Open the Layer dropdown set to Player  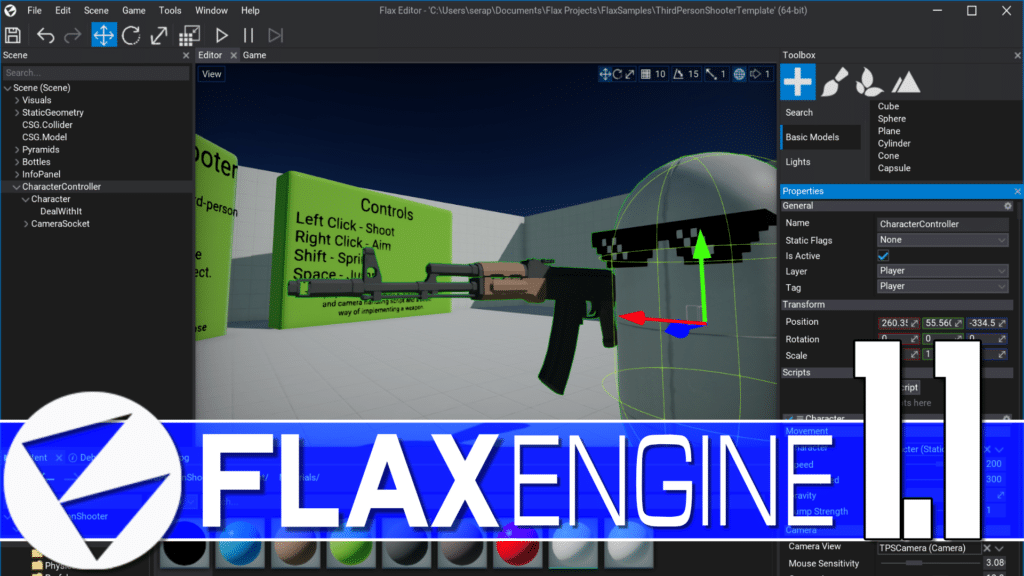coord(942,270)
